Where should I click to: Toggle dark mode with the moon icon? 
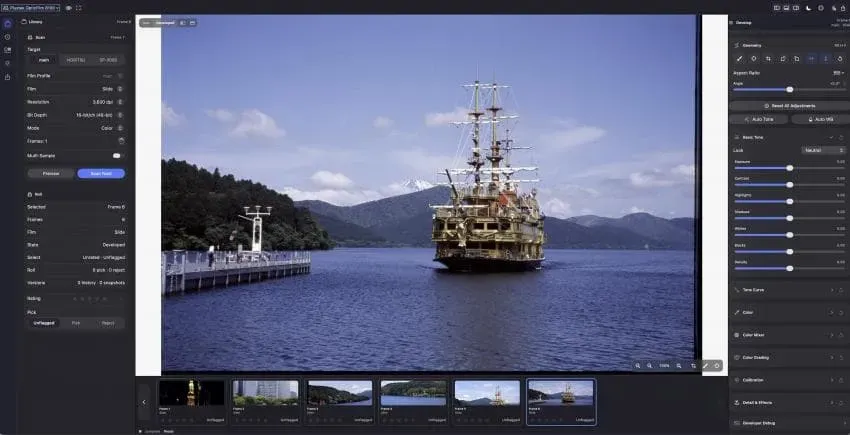(x=808, y=8)
